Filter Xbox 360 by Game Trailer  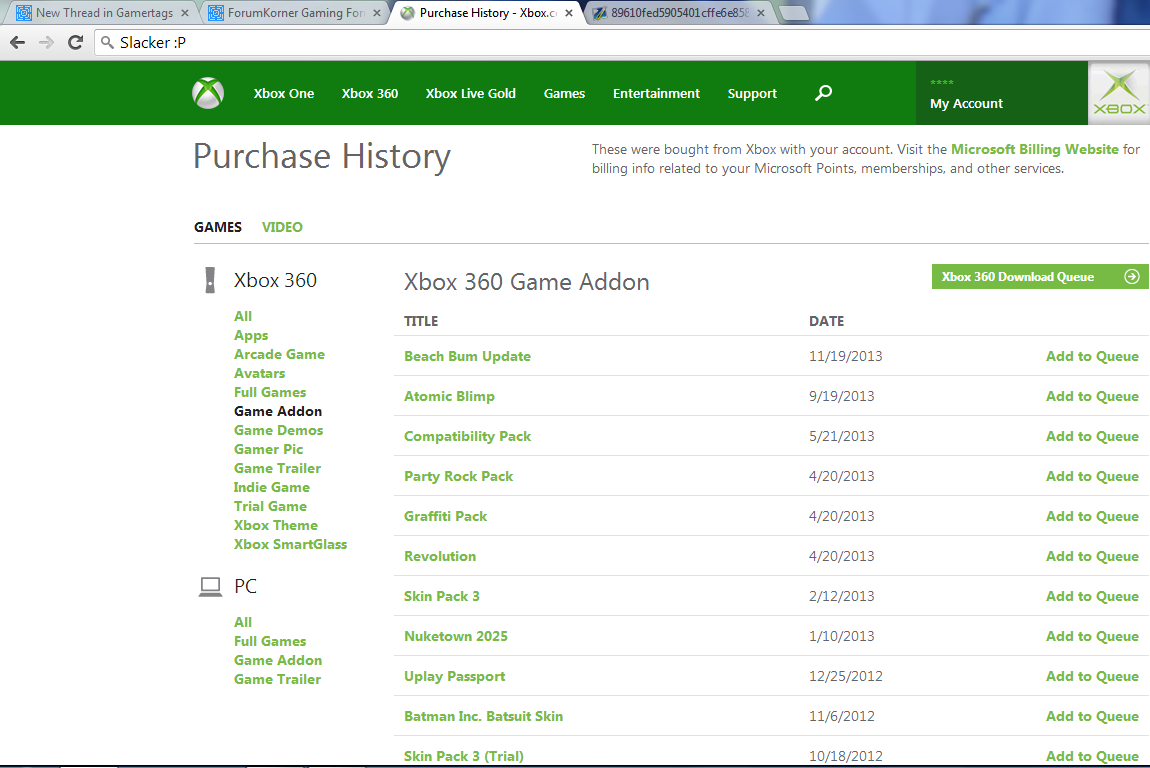tap(277, 468)
